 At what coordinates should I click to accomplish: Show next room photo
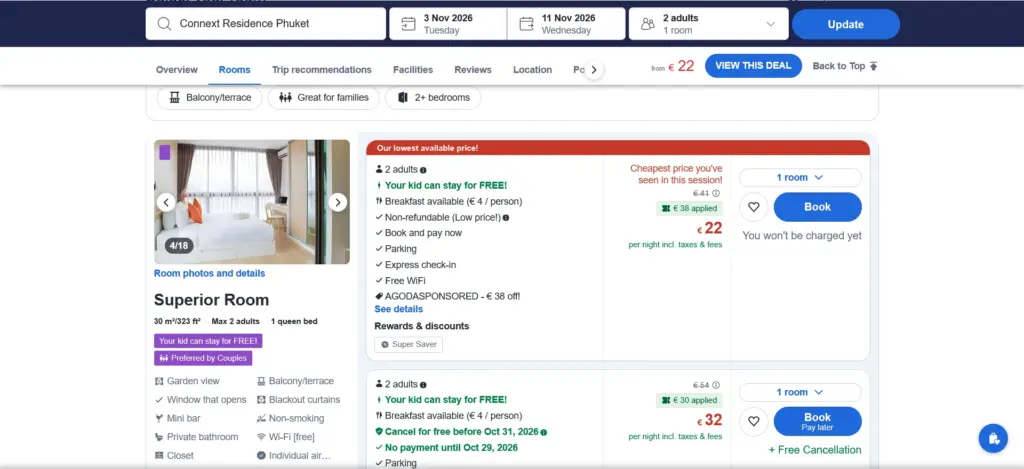click(338, 202)
